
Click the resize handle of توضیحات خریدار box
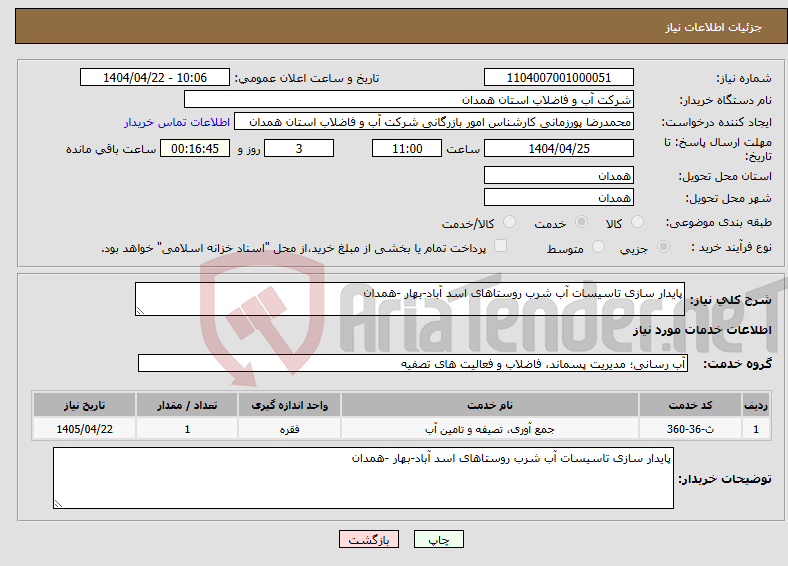click(58, 503)
